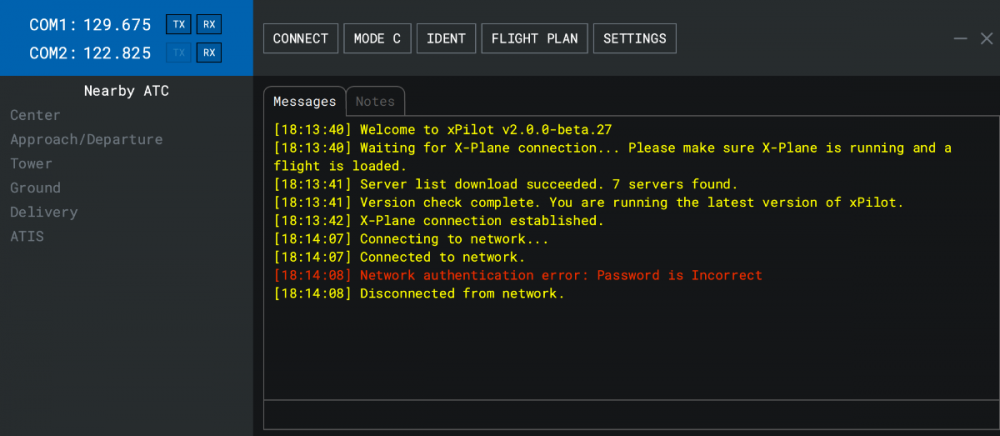1000x436 pixels.
Task: Minimize the xPilot window
Action: 960,39
